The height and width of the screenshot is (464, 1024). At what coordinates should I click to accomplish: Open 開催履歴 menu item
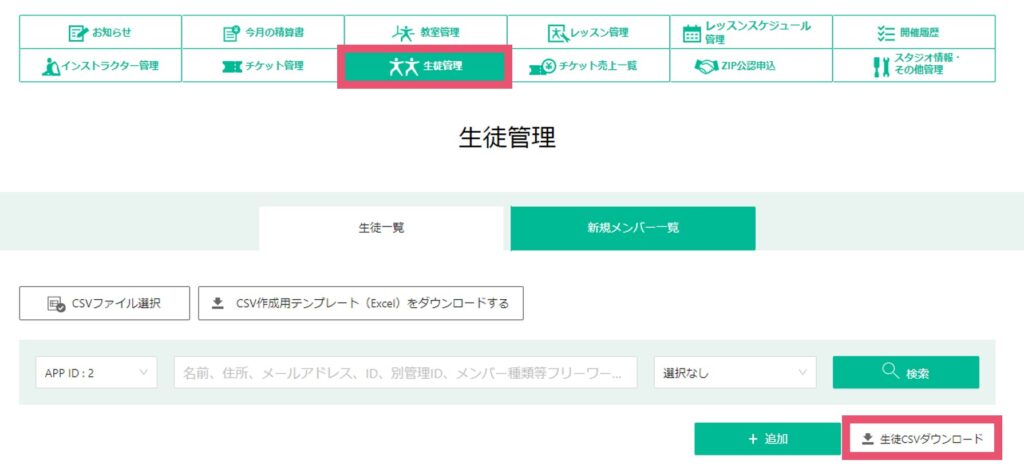[914, 32]
